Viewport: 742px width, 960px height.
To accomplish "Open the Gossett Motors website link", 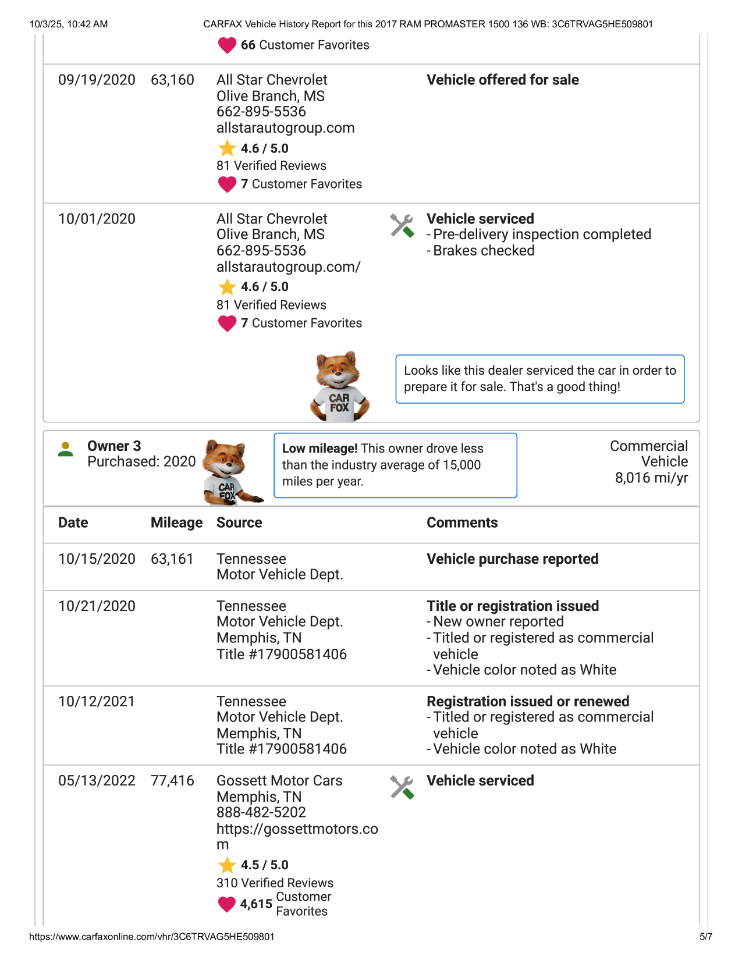I will point(297,837).
